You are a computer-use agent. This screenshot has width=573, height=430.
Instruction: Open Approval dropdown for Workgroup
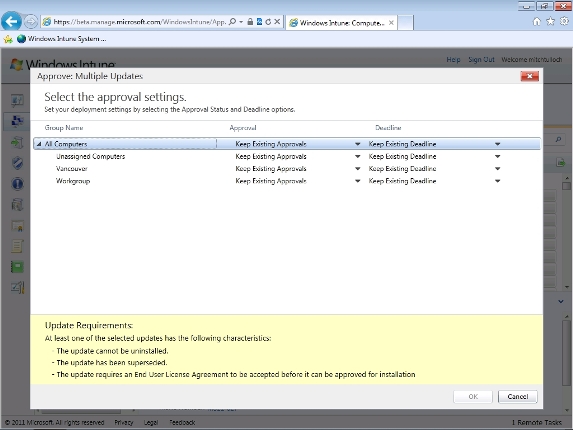tap(358, 181)
